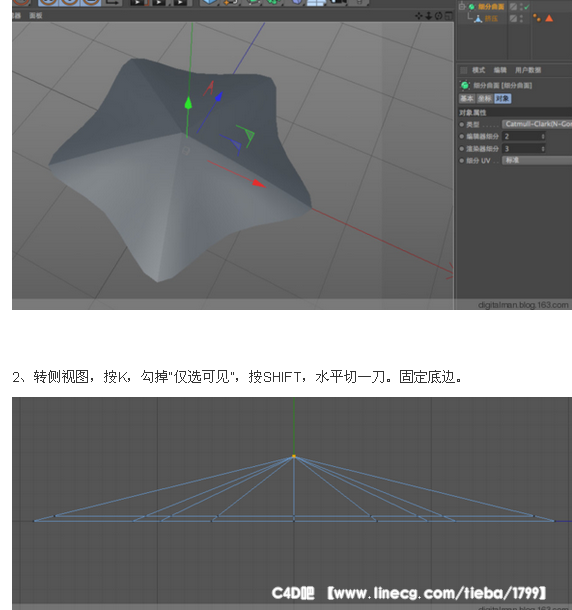572x610 pixels.
Task: Click the viewport move camera icon
Action: tap(418, 16)
